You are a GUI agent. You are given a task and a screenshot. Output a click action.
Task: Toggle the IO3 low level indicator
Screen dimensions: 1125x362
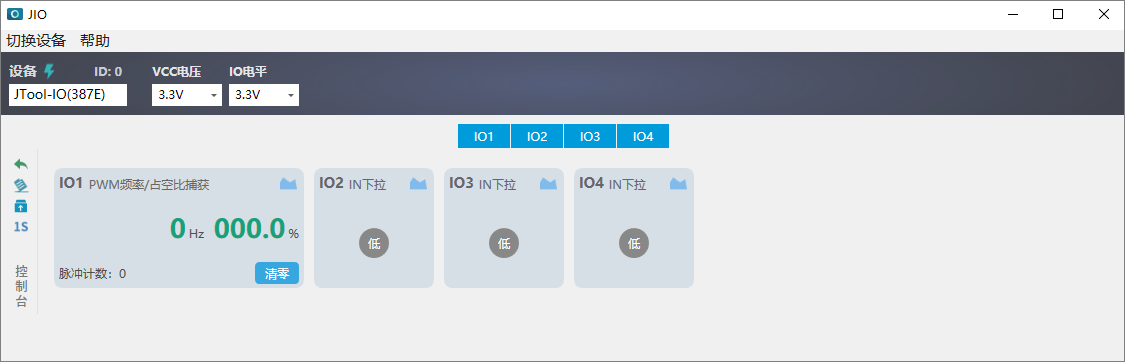[504, 243]
